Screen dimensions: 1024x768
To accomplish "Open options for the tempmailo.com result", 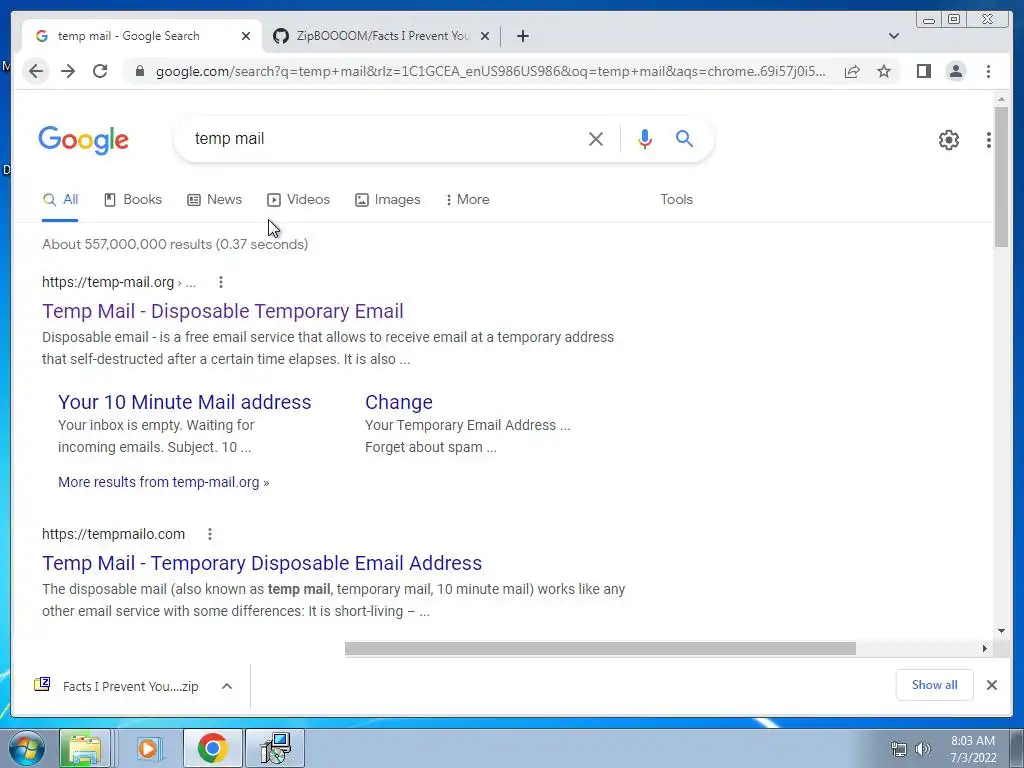I will pyautogui.click(x=210, y=534).
